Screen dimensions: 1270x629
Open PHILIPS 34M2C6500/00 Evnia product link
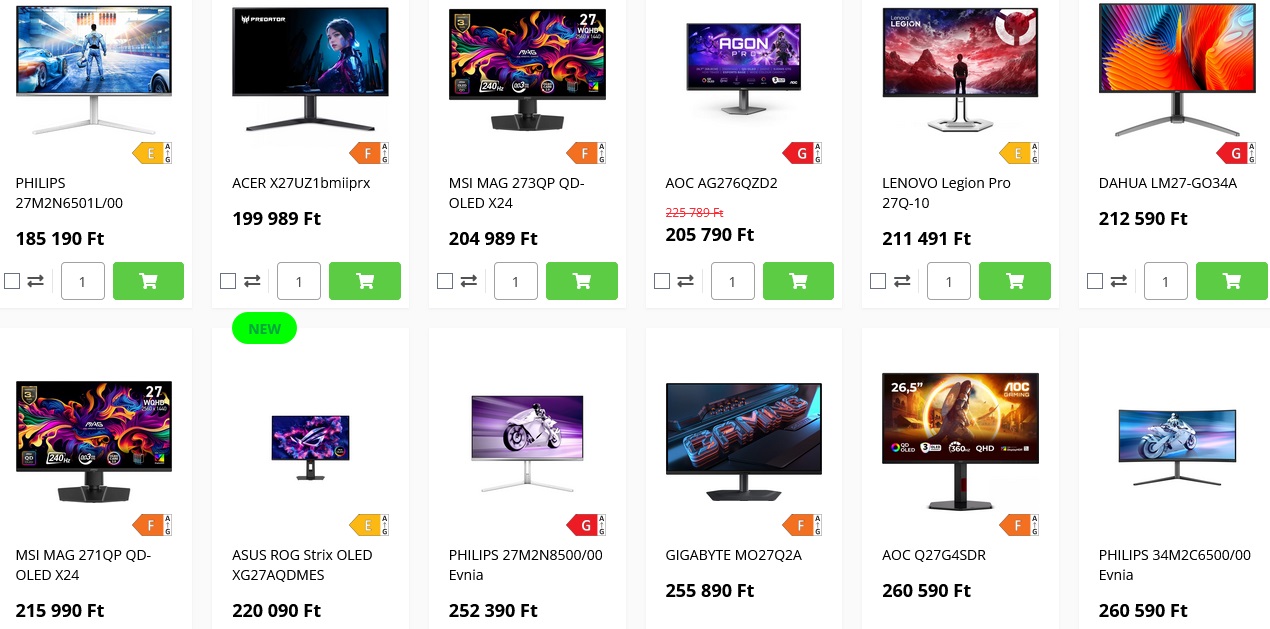point(1174,565)
